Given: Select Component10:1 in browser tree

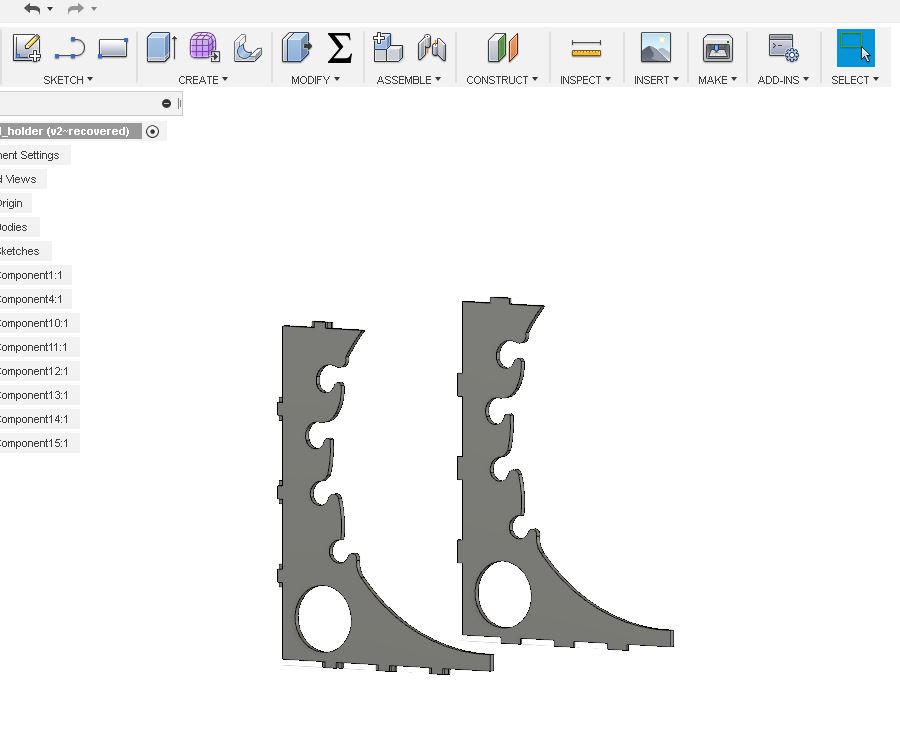Looking at the screenshot, I should pyautogui.click(x=39, y=324).
